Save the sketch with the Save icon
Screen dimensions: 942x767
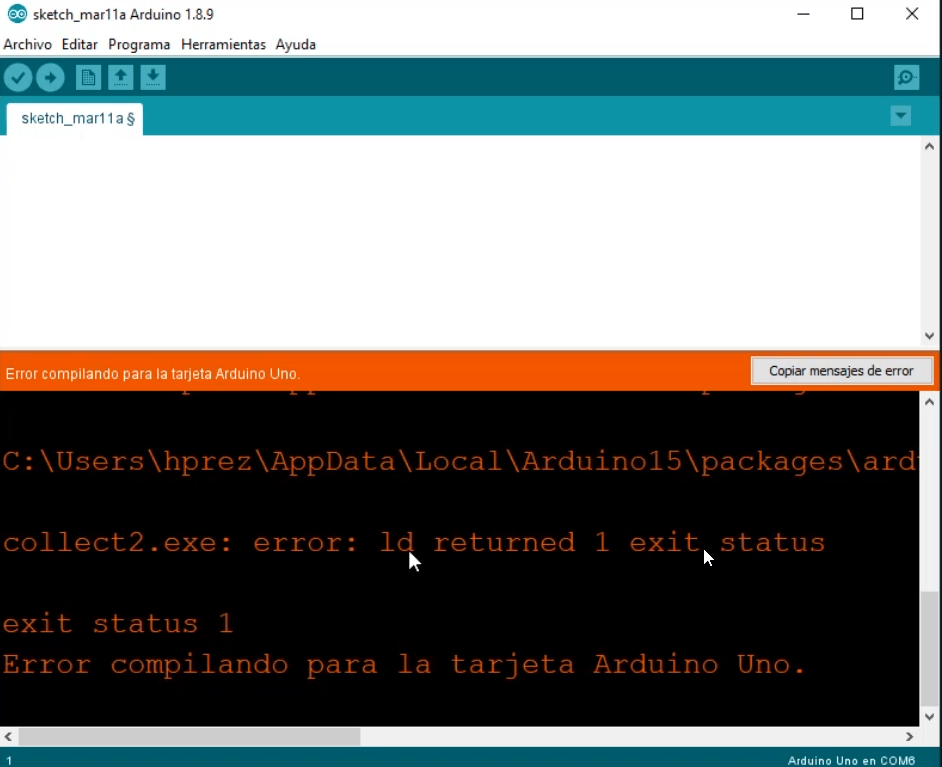pyautogui.click(x=153, y=77)
